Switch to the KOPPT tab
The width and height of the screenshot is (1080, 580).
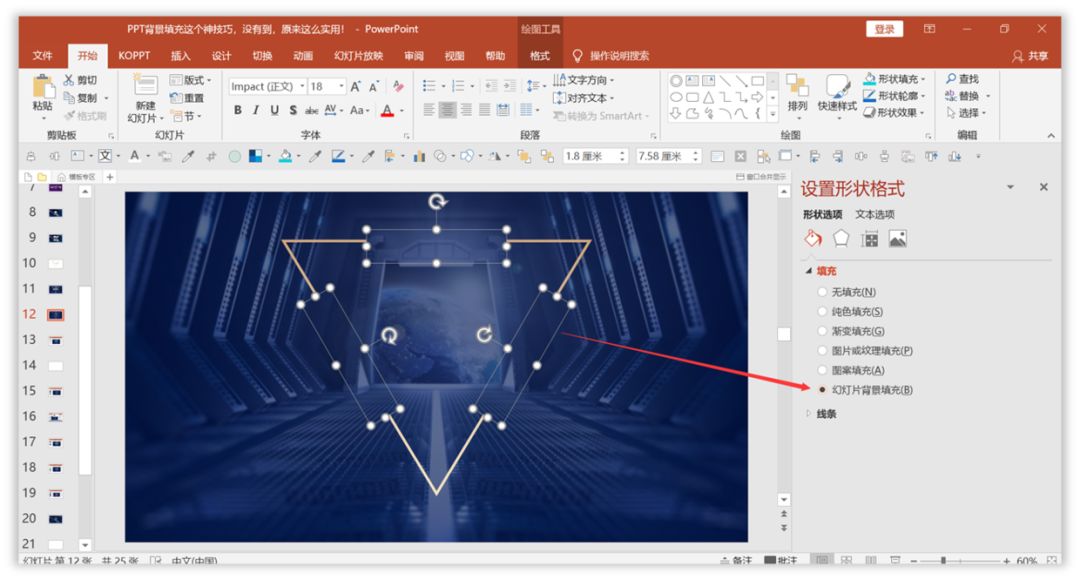[134, 56]
